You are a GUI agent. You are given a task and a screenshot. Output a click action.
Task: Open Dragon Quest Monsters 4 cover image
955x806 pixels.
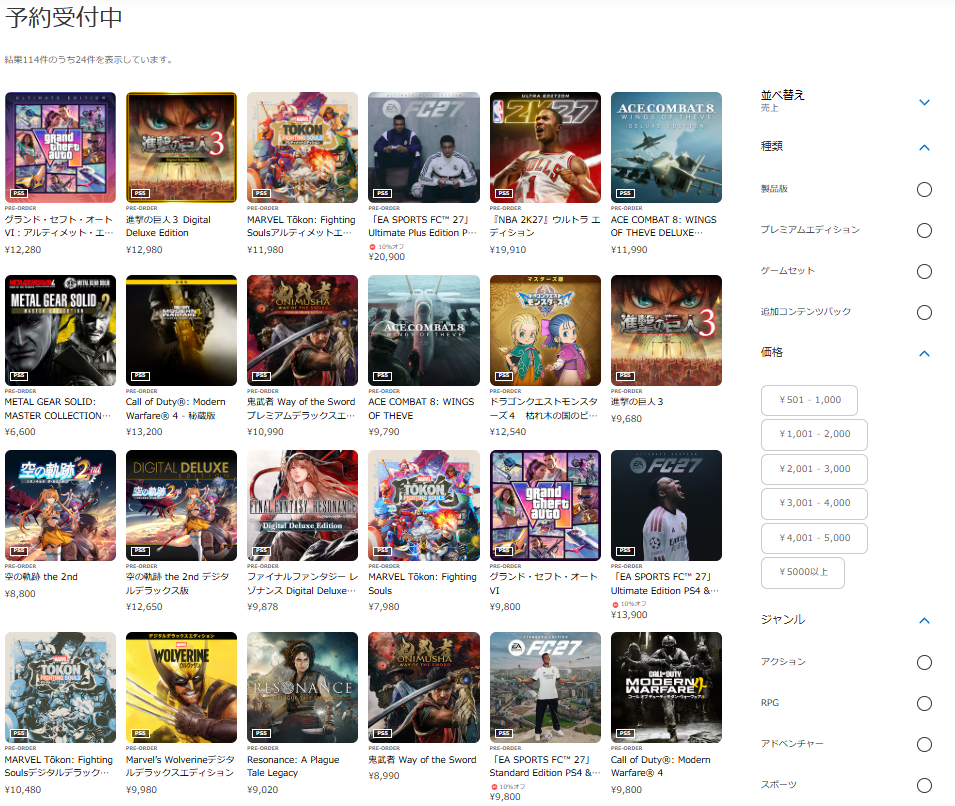click(545, 330)
